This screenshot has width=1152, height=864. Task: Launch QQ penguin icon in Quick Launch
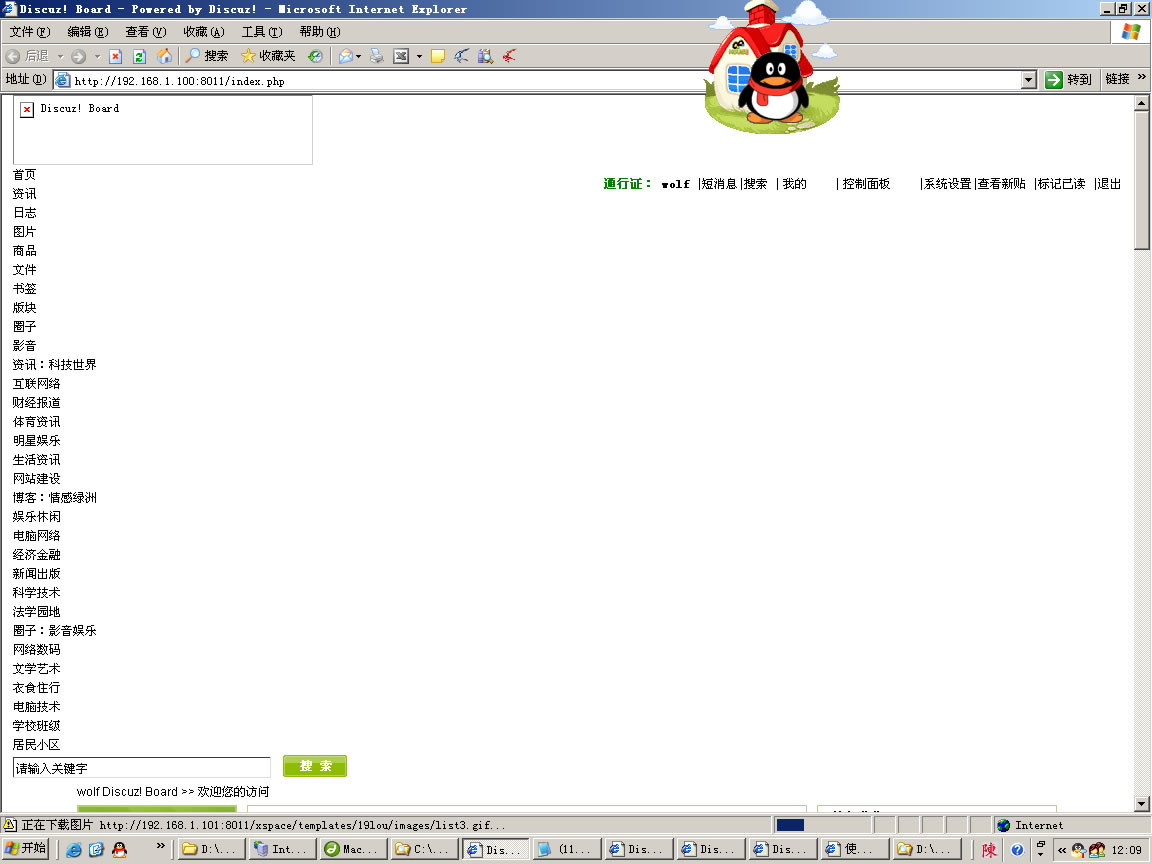(119, 849)
